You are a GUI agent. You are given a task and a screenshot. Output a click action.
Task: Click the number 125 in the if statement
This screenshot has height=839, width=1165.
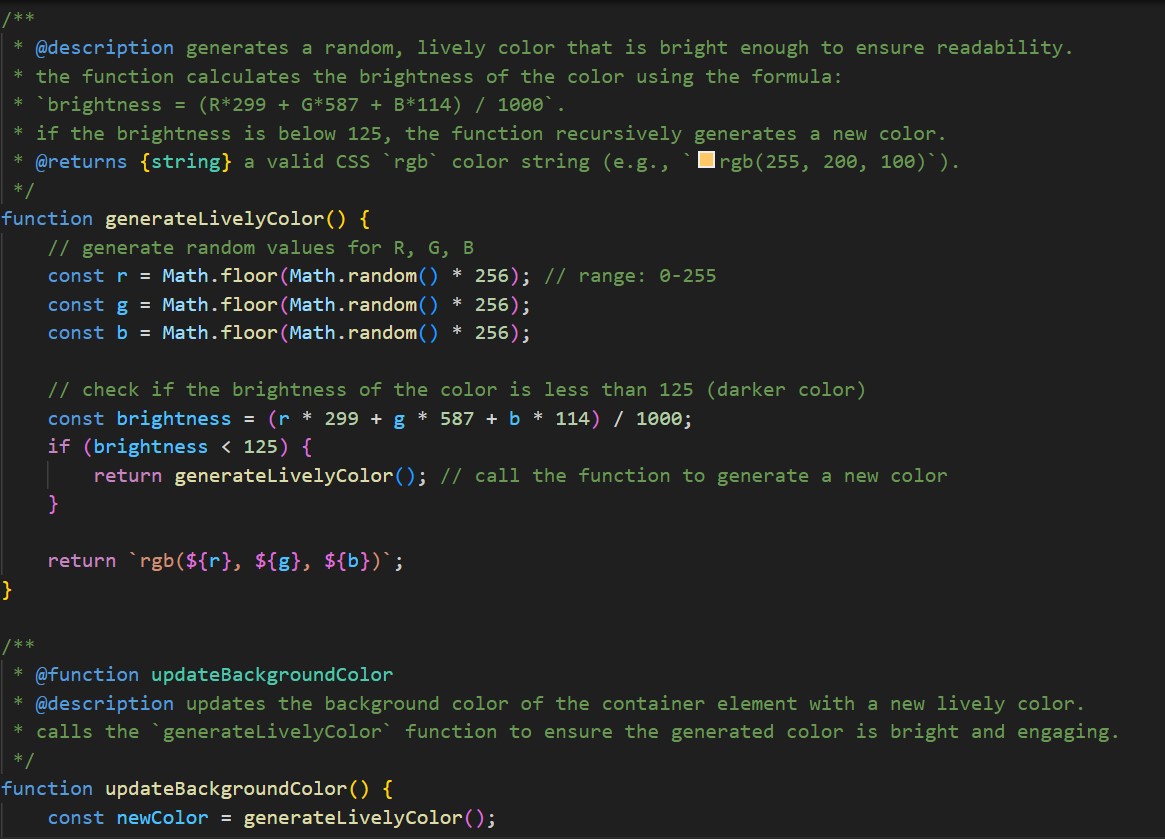click(x=260, y=447)
